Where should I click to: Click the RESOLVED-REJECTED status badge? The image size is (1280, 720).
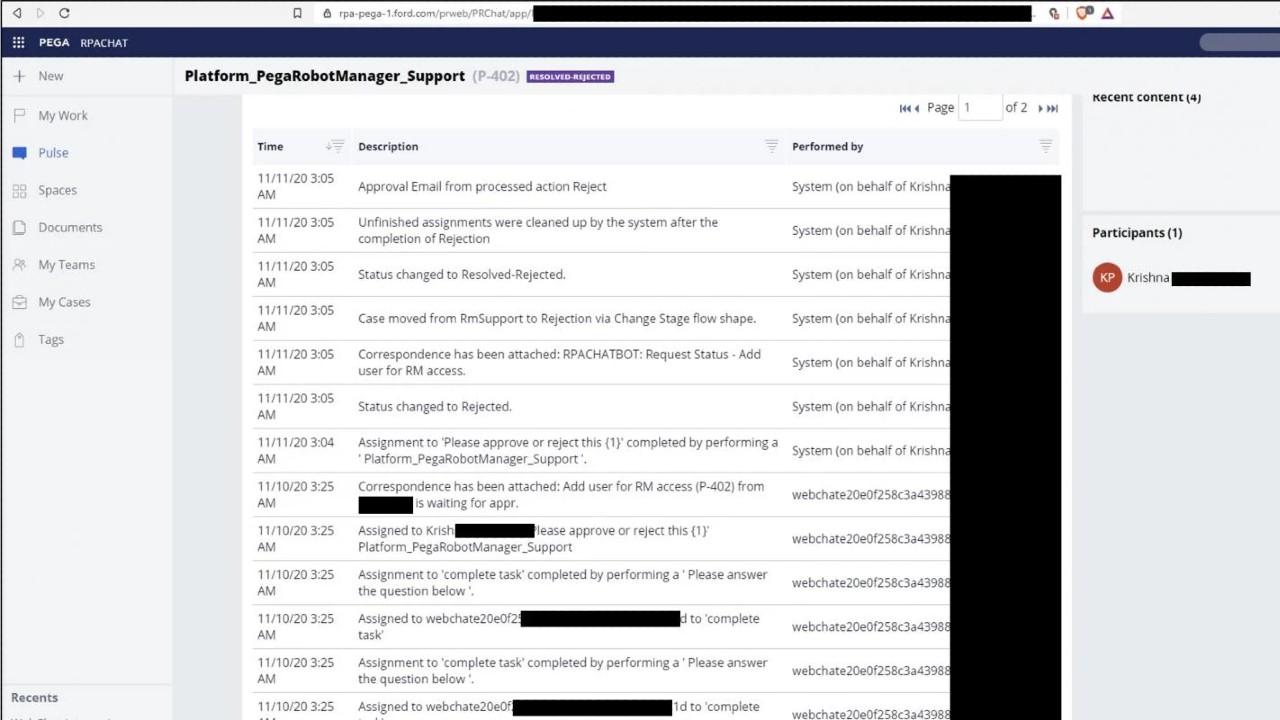pyautogui.click(x=570, y=76)
